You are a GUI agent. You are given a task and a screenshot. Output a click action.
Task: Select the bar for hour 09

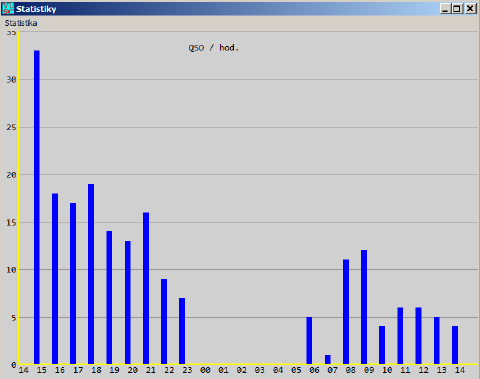pyautogui.click(x=364, y=307)
